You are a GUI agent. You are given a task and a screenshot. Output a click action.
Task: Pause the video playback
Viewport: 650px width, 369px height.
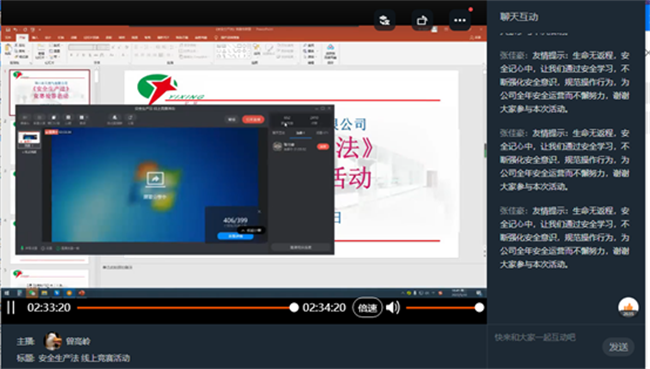tap(11, 308)
